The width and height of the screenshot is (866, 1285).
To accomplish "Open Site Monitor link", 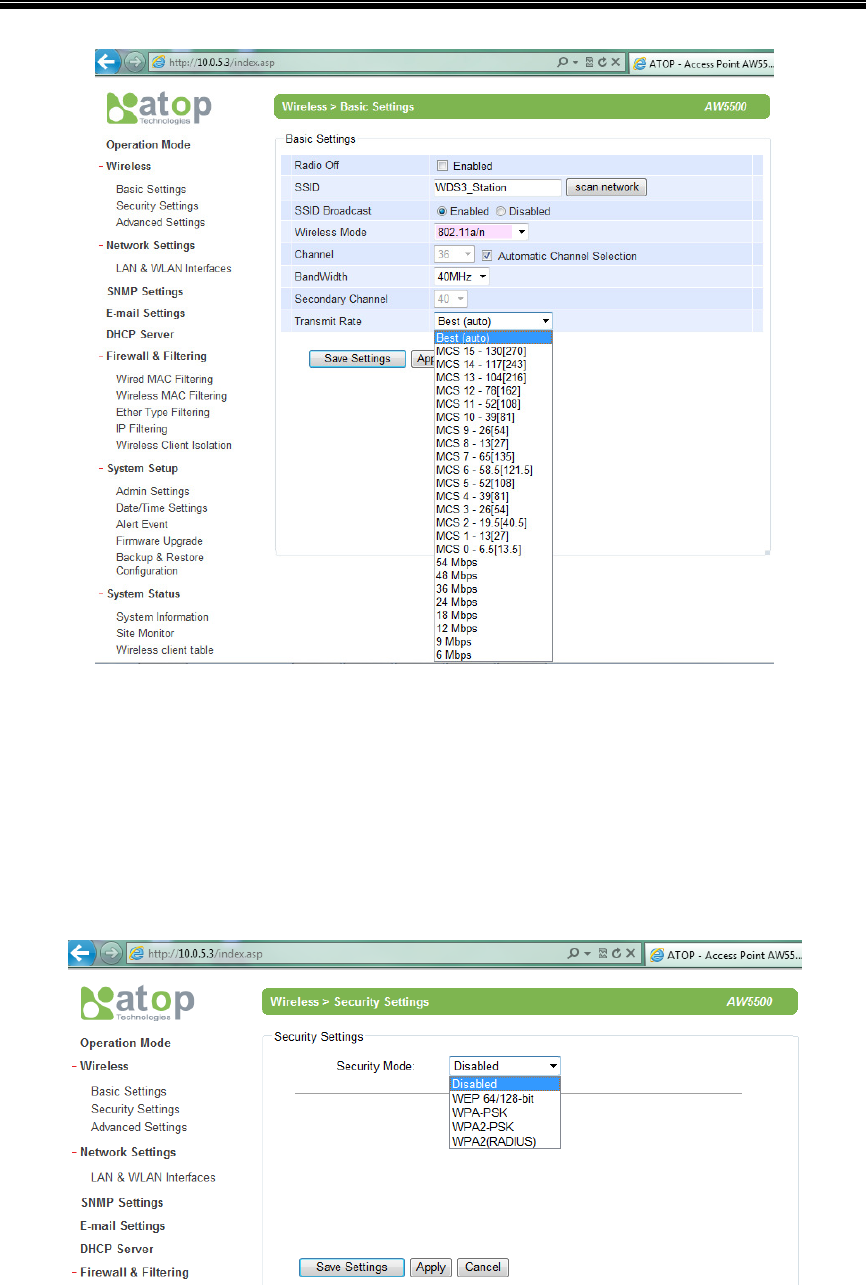I will click(145, 633).
